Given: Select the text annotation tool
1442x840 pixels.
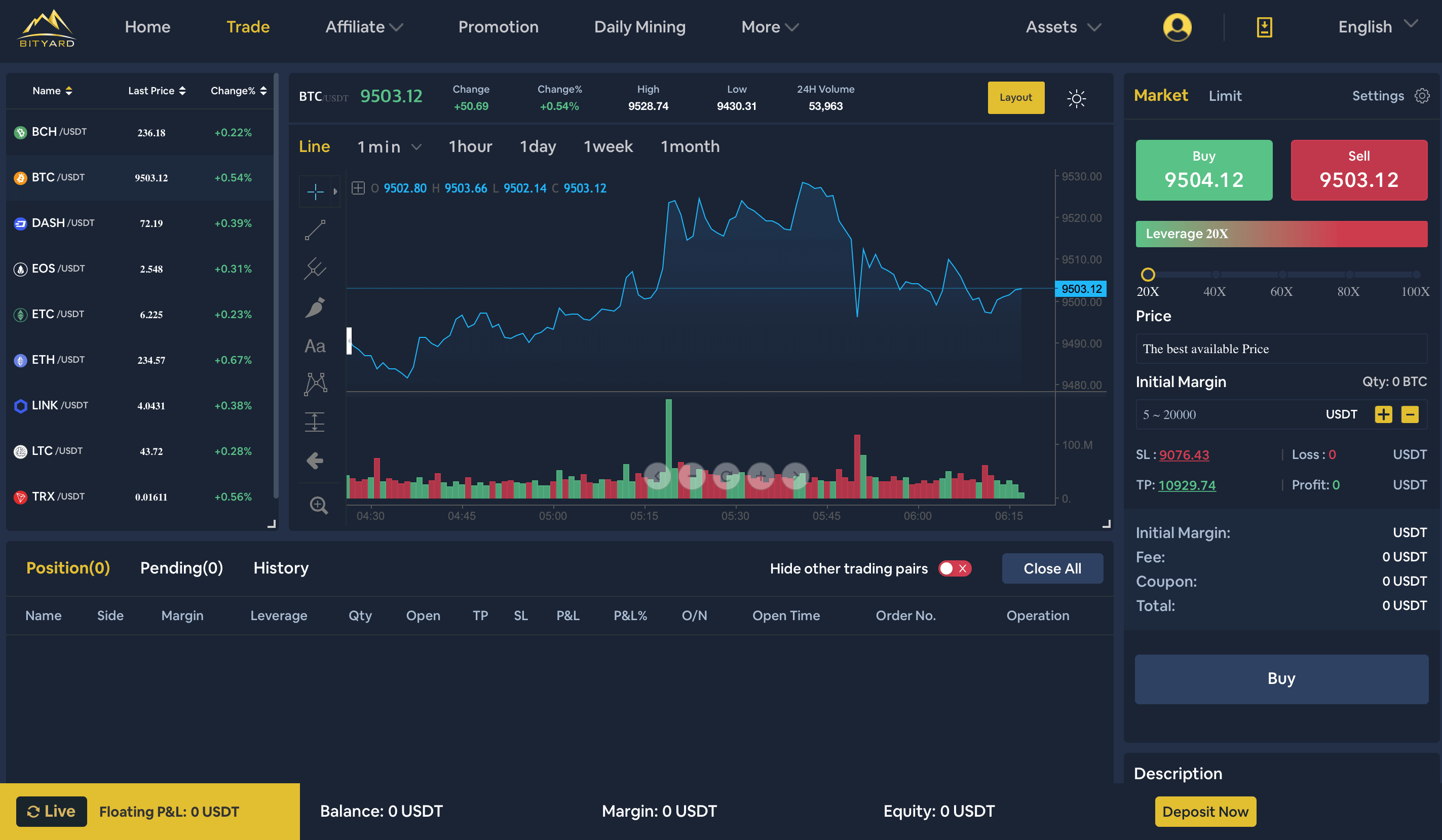Looking at the screenshot, I should tap(315, 346).
